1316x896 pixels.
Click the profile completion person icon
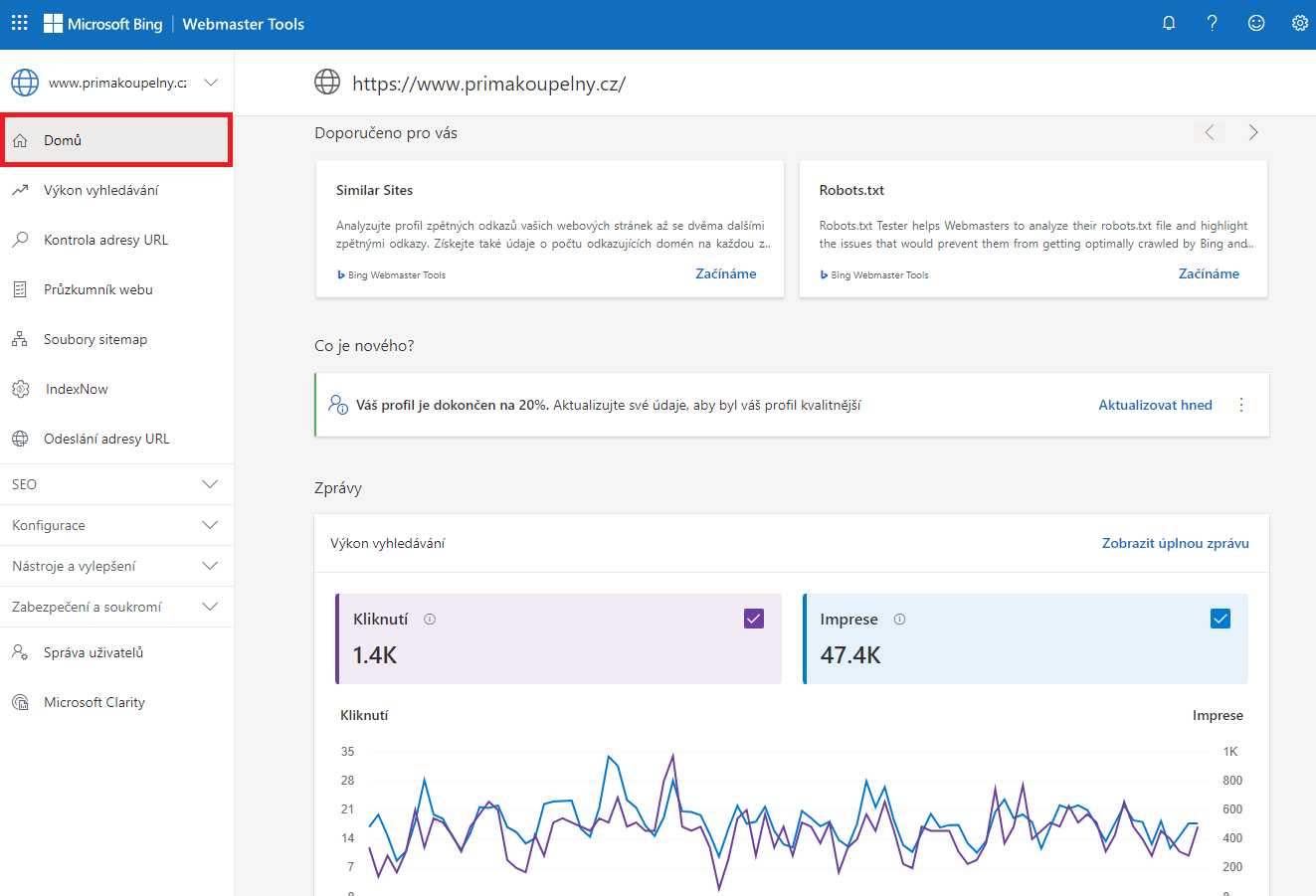338,405
